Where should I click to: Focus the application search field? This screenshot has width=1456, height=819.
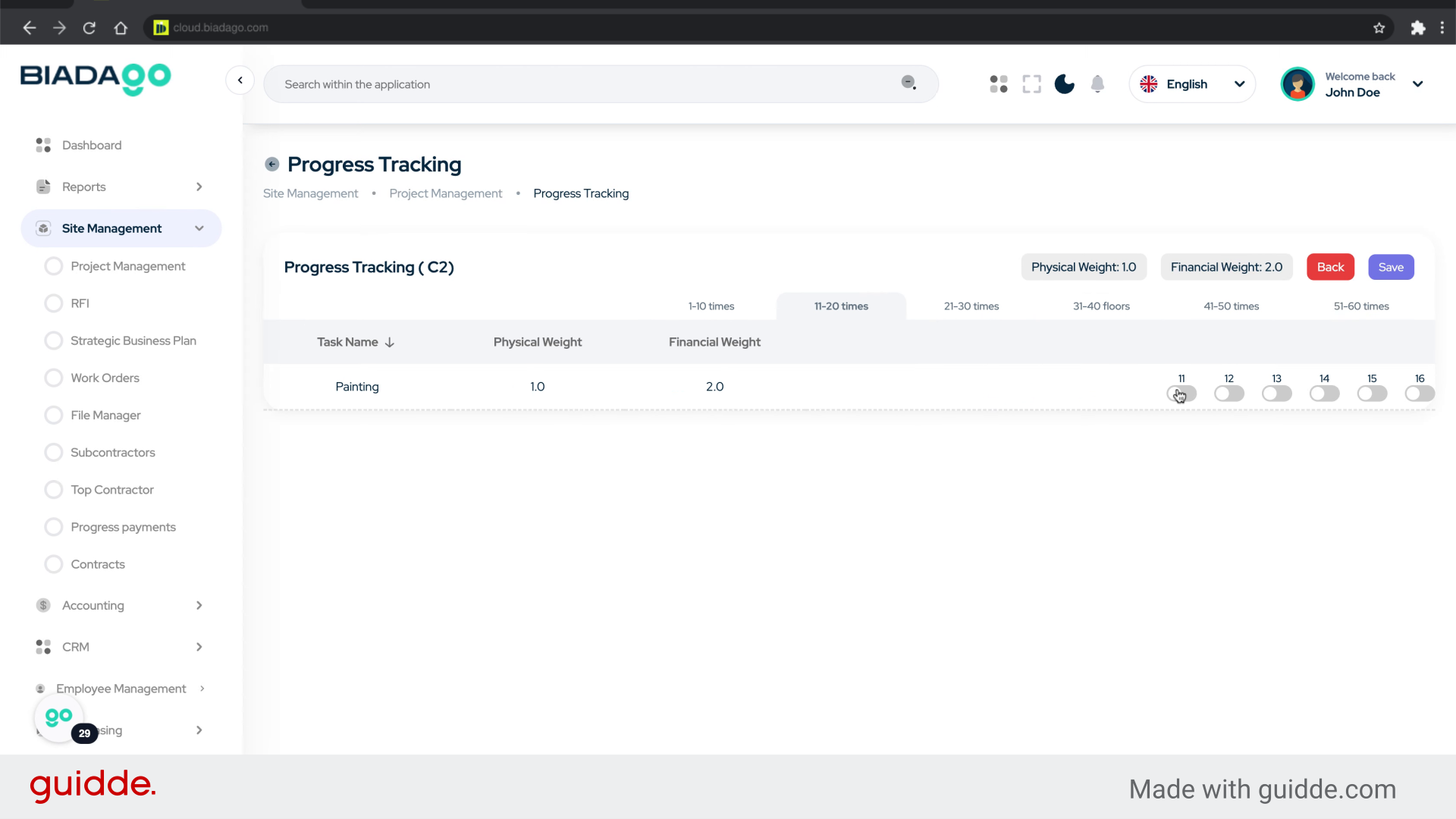(x=584, y=84)
